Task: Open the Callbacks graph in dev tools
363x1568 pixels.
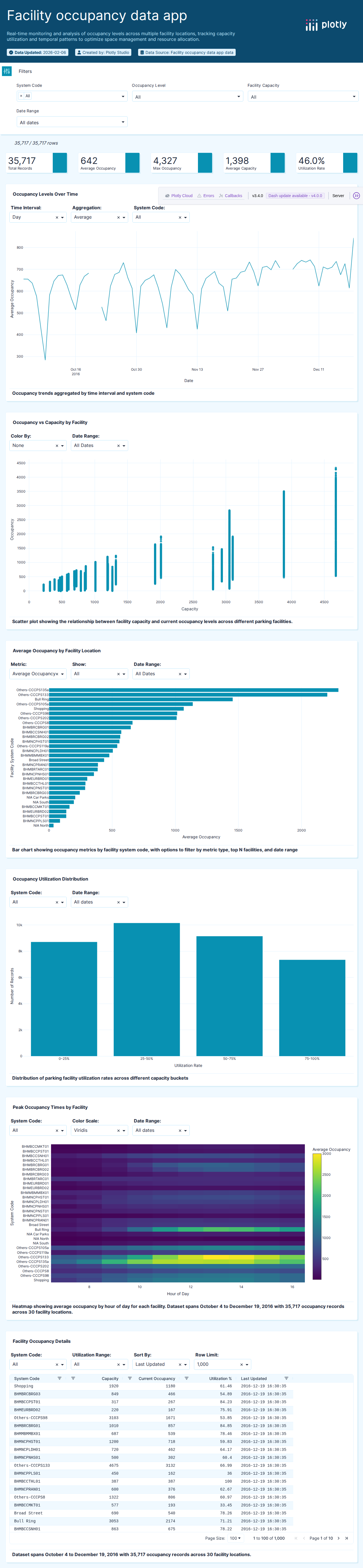Action: tap(231, 196)
